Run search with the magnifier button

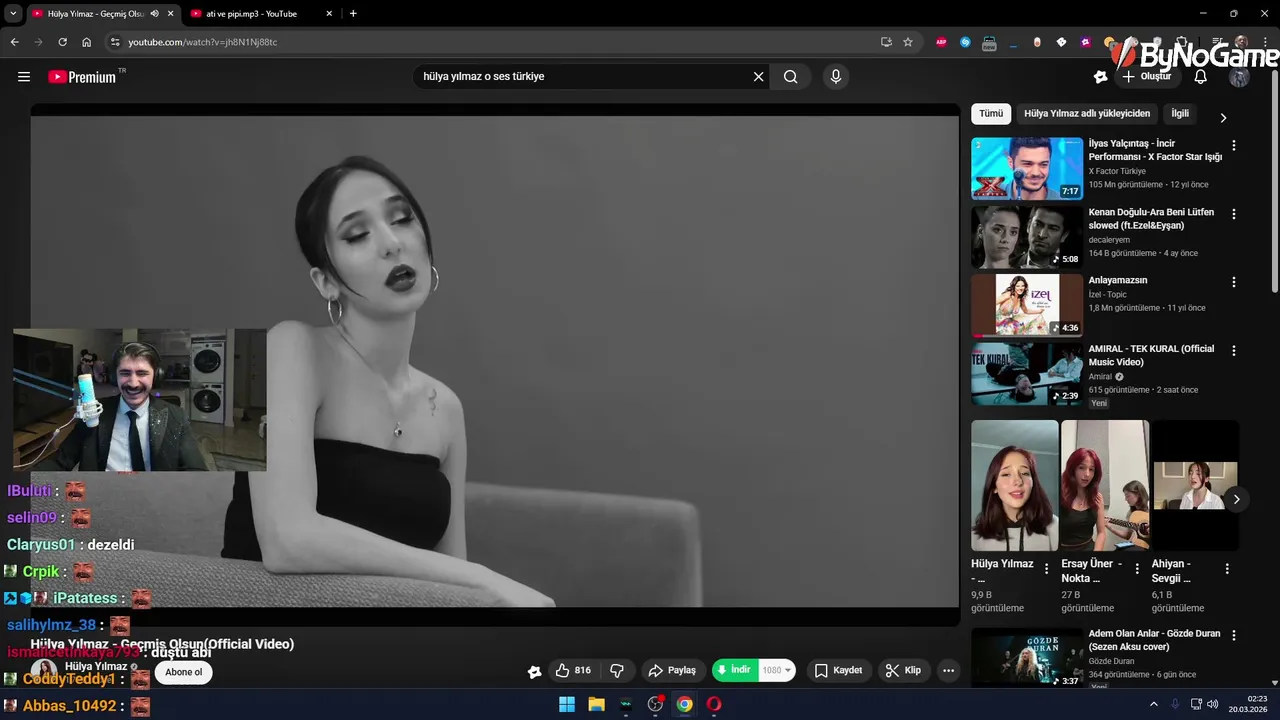(790, 77)
